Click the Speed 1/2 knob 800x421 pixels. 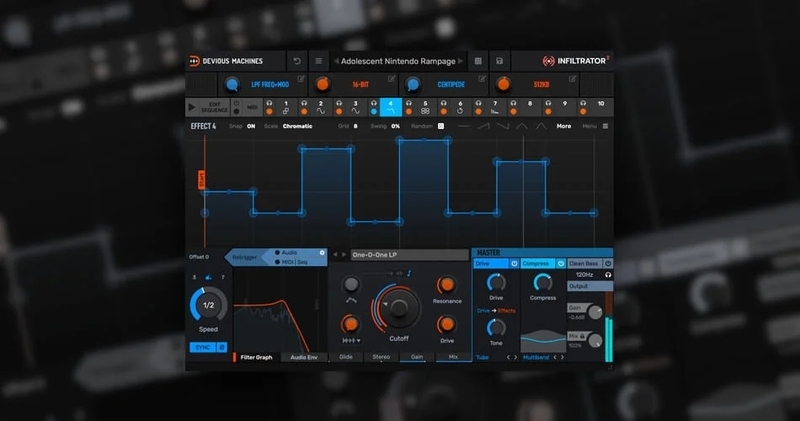pos(208,305)
